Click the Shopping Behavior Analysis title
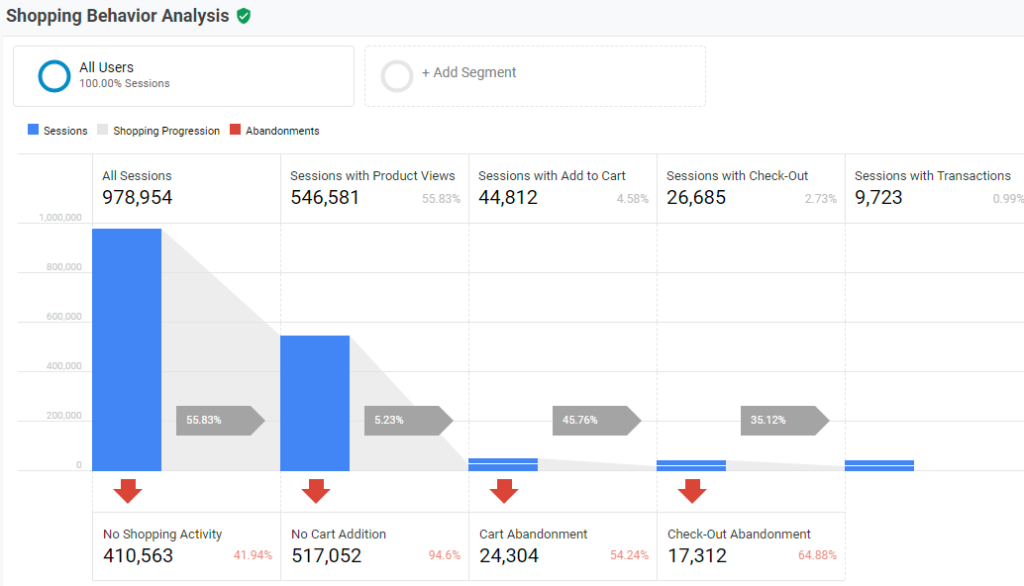The width and height of the screenshot is (1024, 586). pyautogui.click(x=118, y=16)
